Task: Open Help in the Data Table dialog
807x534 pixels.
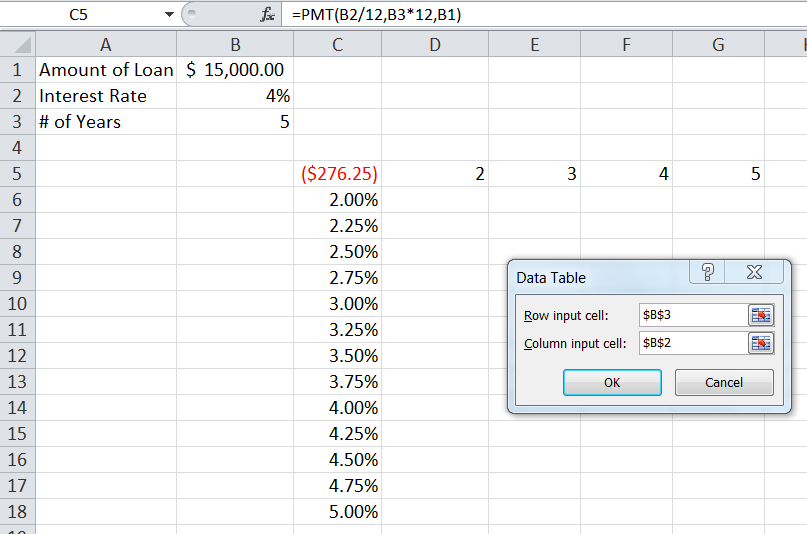Action: pyautogui.click(x=707, y=273)
